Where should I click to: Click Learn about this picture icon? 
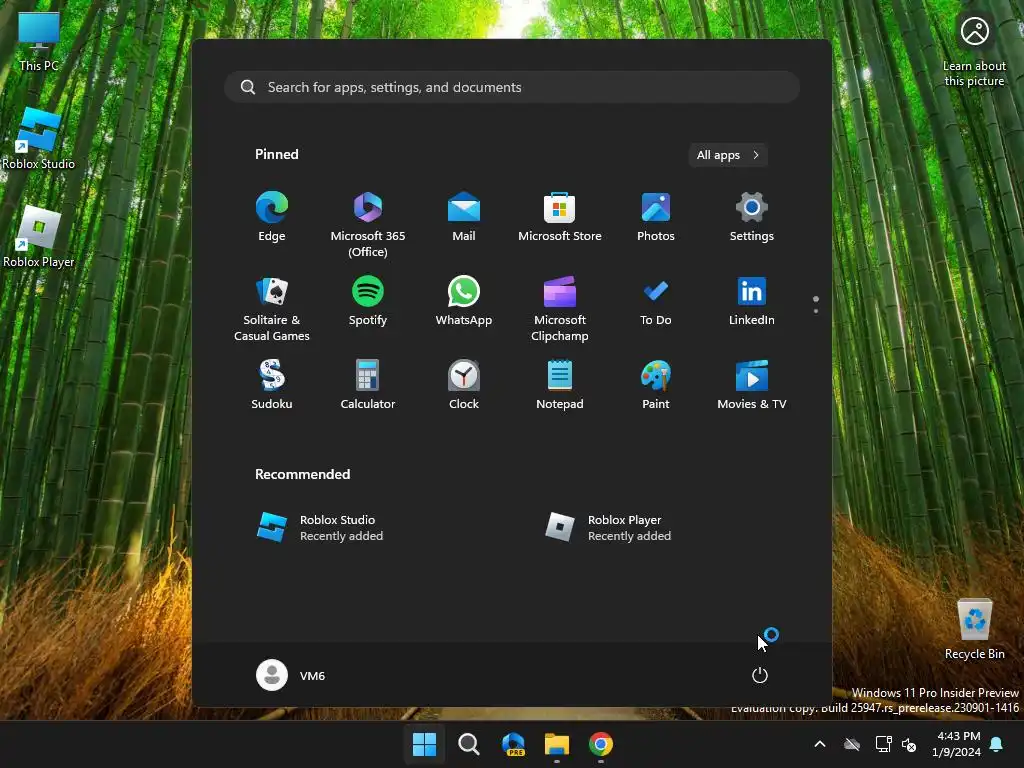coord(974,51)
